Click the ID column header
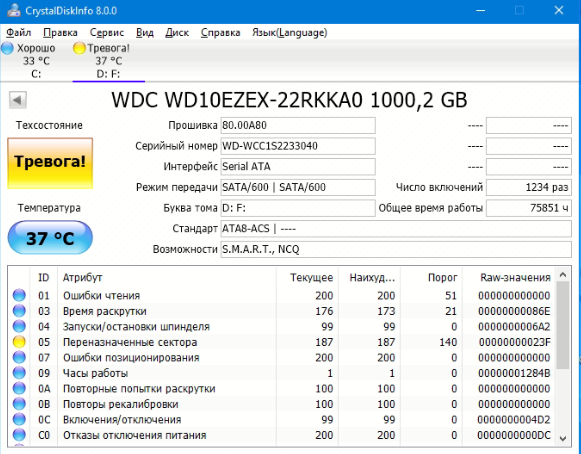 pyautogui.click(x=43, y=277)
